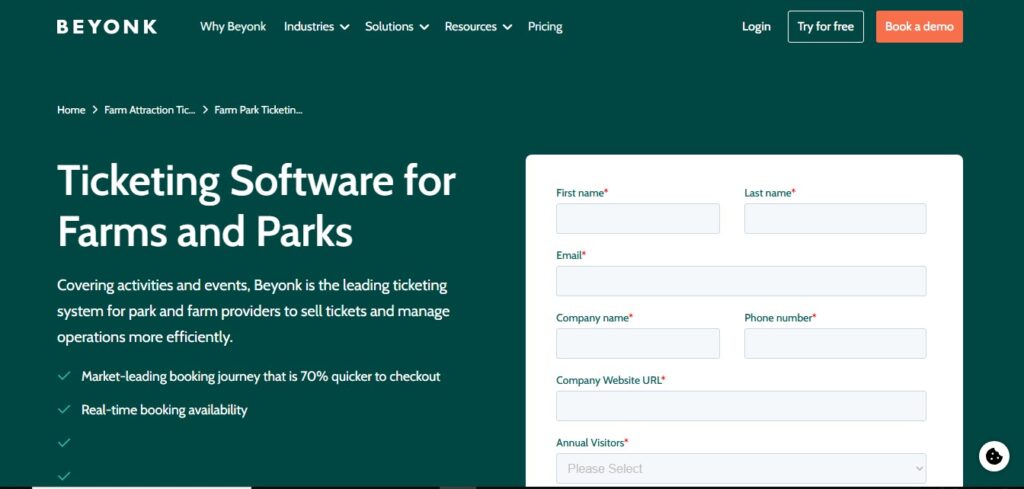Click the Ticketing Software for Farms and Parks heading
This screenshot has height=489, width=1024.
pyautogui.click(x=256, y=205)
